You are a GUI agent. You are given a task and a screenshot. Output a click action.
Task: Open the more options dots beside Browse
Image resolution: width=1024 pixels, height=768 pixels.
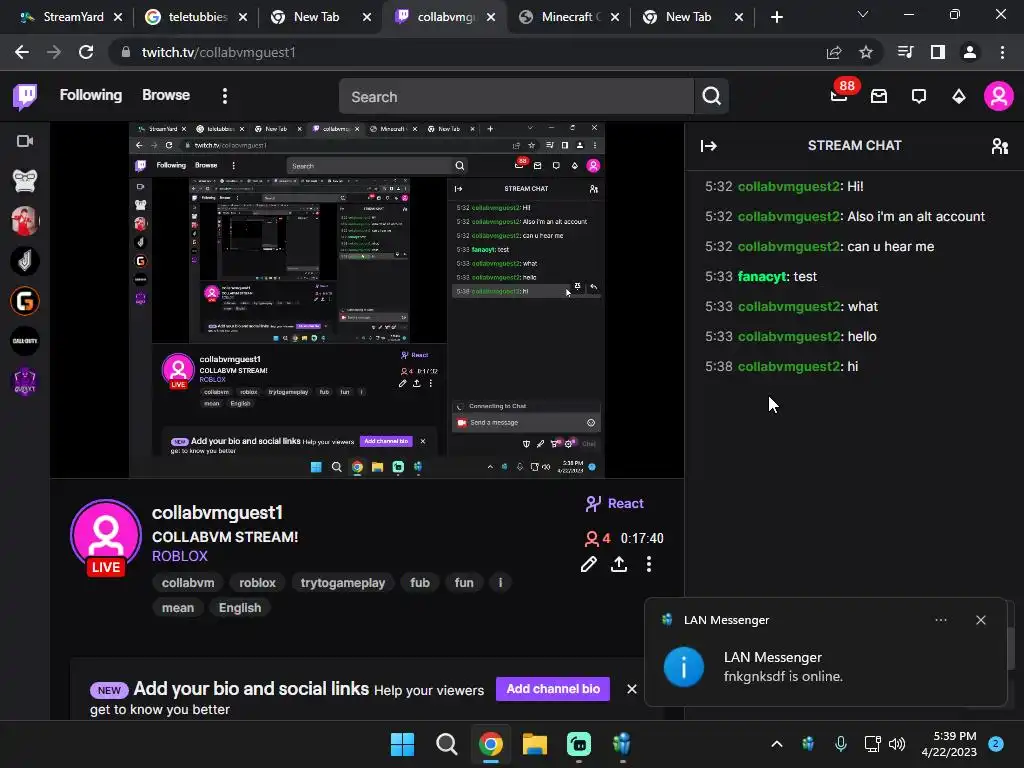click(225, 96)
